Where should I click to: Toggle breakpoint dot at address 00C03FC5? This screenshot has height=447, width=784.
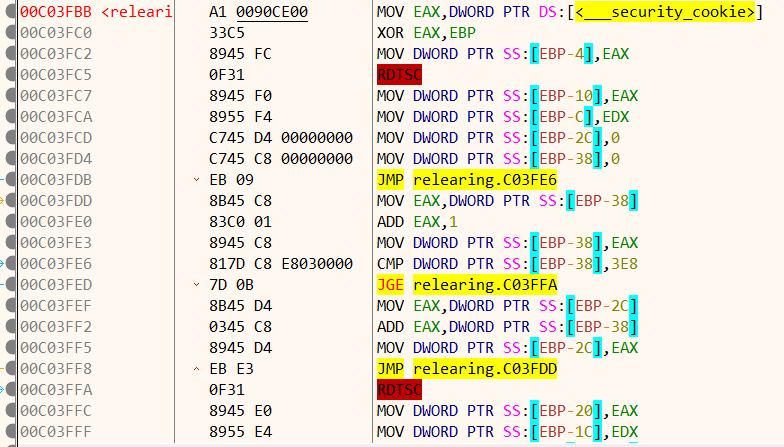pos(10,74)
